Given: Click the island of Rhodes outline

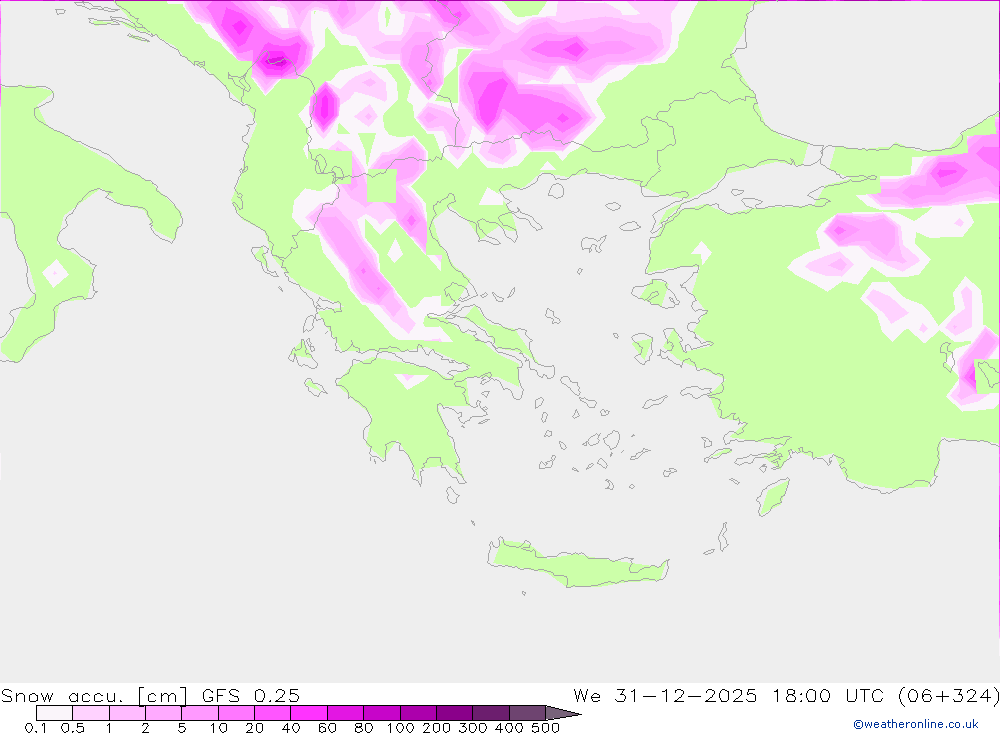Looking at the screenshot, I should pyautogui.click(x=773, y=498).
